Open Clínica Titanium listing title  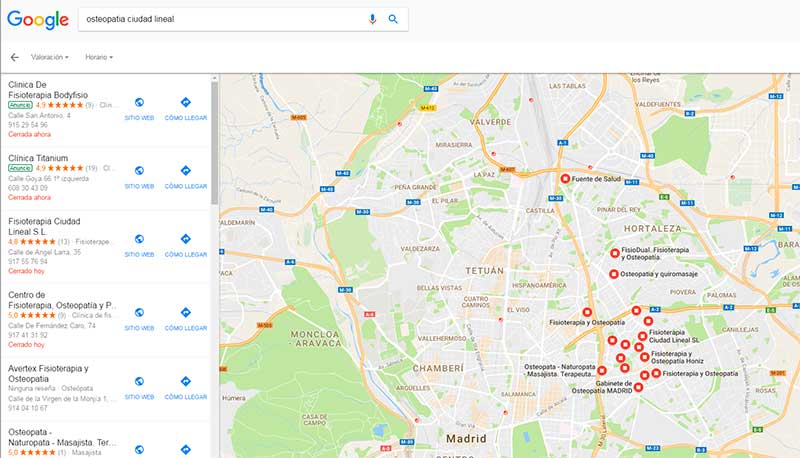pos(38,158)
